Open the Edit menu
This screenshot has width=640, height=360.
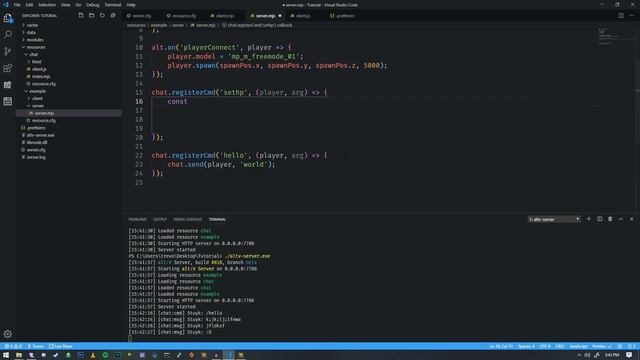[29, 5]
